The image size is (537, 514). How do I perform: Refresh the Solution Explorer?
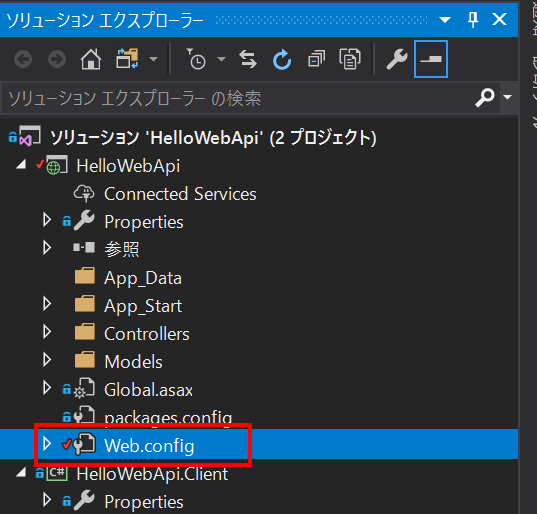click(x=282, y=59)
